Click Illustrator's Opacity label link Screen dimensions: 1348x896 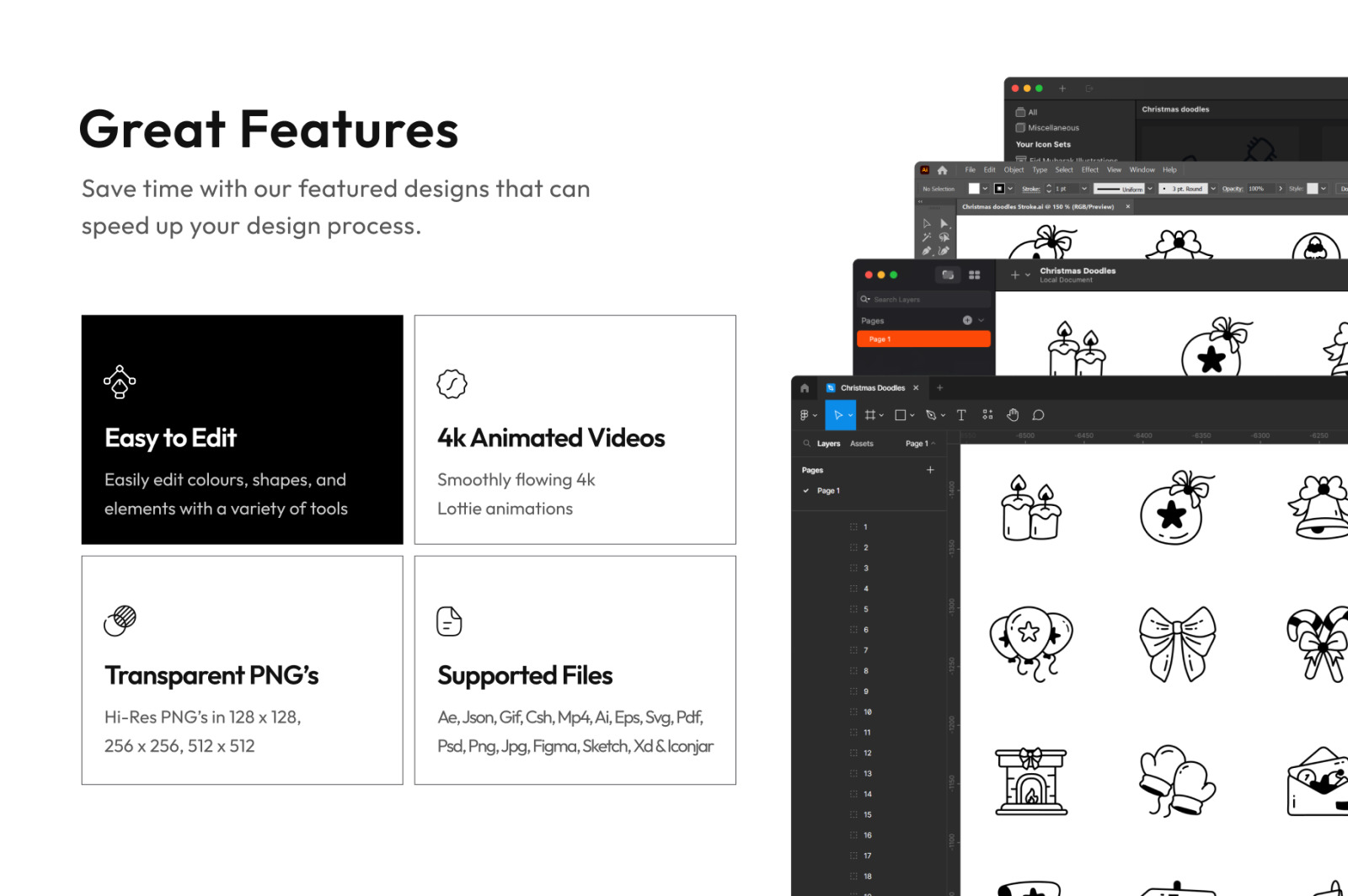(1232, 189)
